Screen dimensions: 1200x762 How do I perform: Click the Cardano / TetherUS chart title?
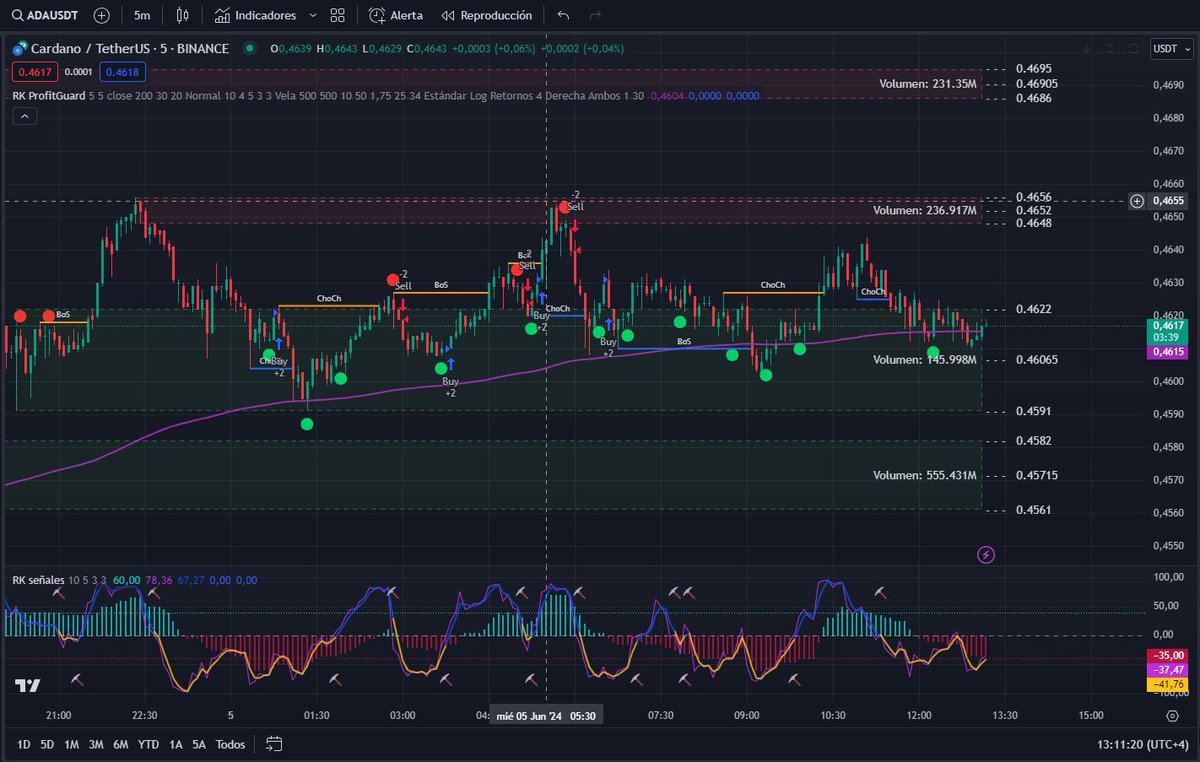130,48
